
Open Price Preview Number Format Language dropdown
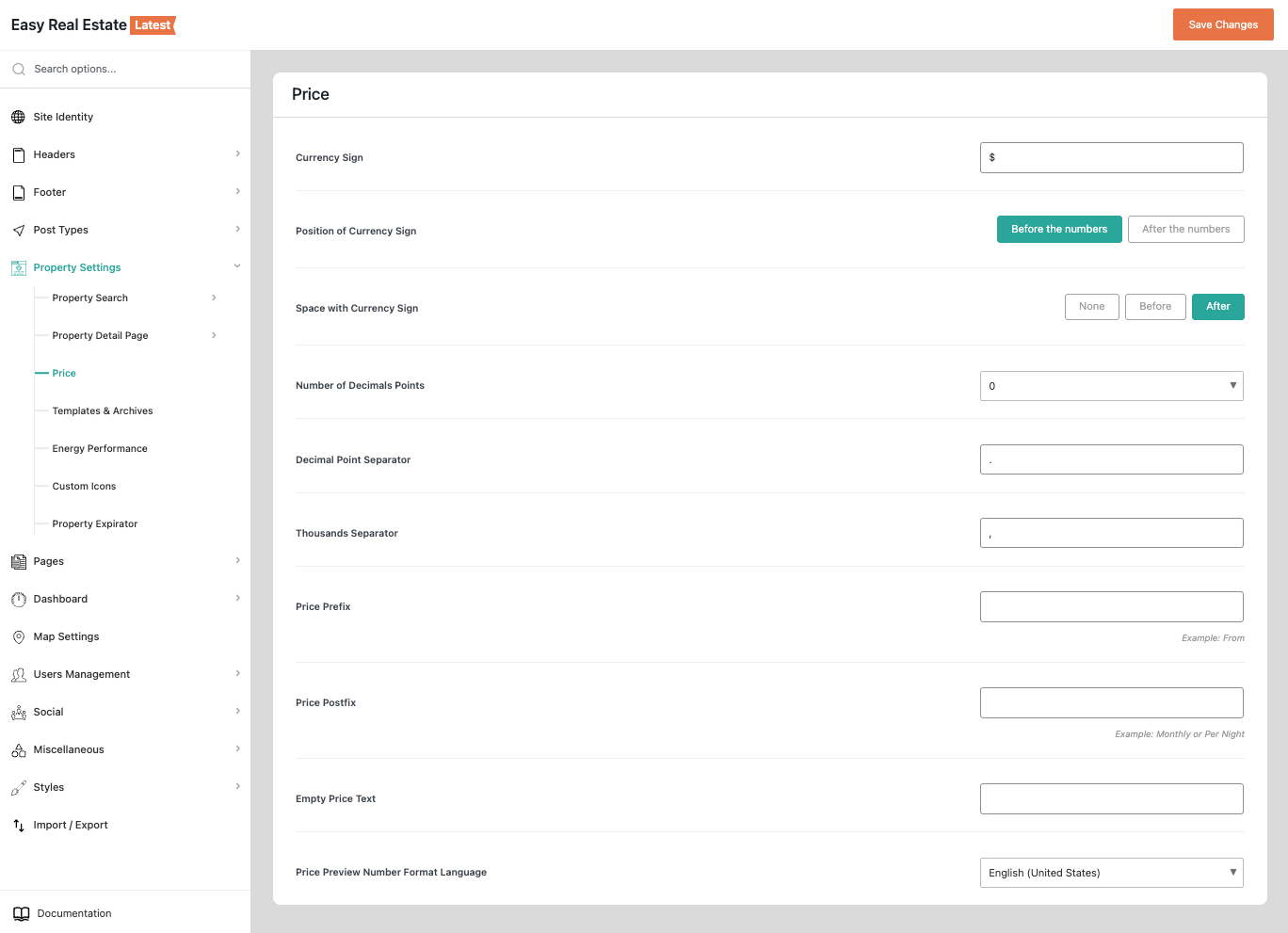tap(1111, 873)
